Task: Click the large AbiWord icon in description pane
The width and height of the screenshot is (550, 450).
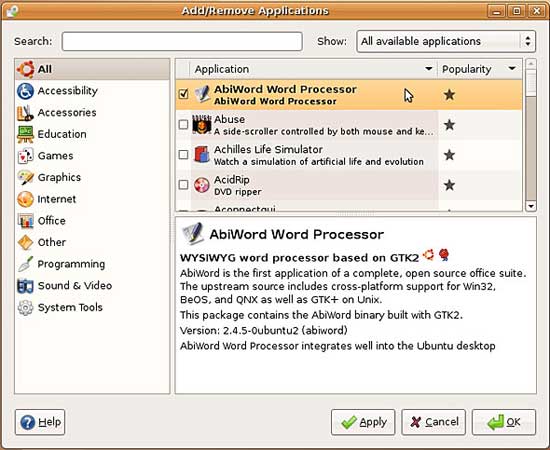Action: click(193, 234)
